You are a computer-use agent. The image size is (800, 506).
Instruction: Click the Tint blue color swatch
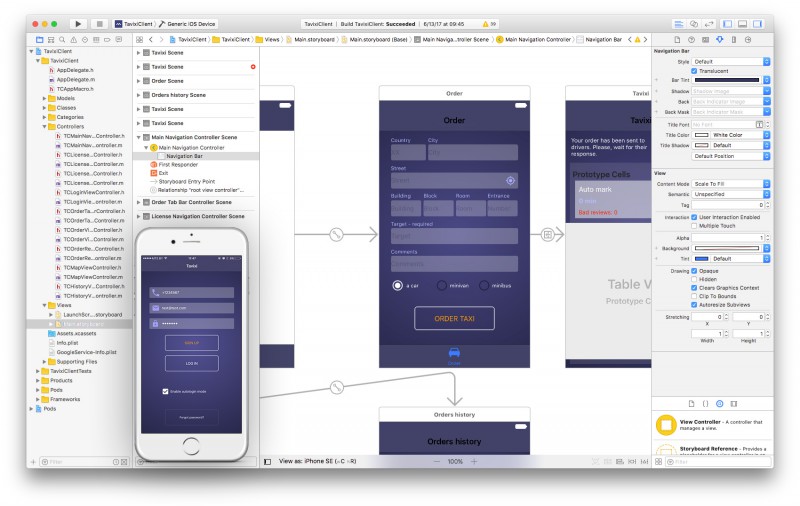(702, 259)
